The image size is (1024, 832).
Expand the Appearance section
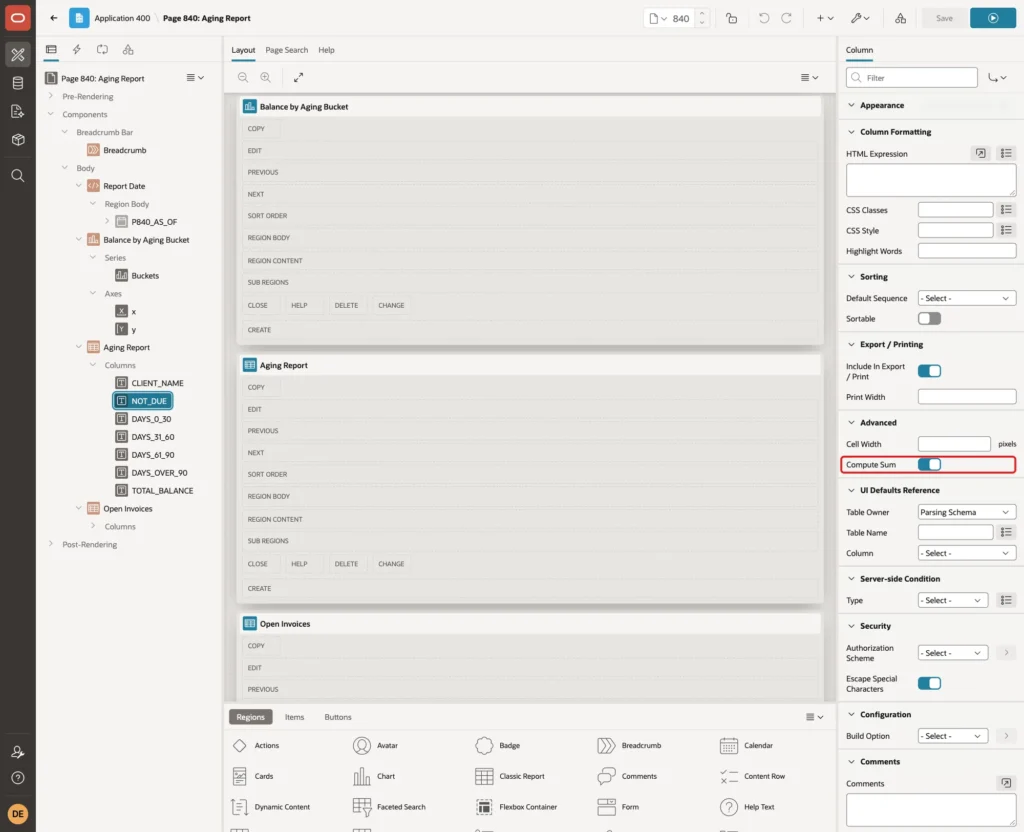[851, 105]
